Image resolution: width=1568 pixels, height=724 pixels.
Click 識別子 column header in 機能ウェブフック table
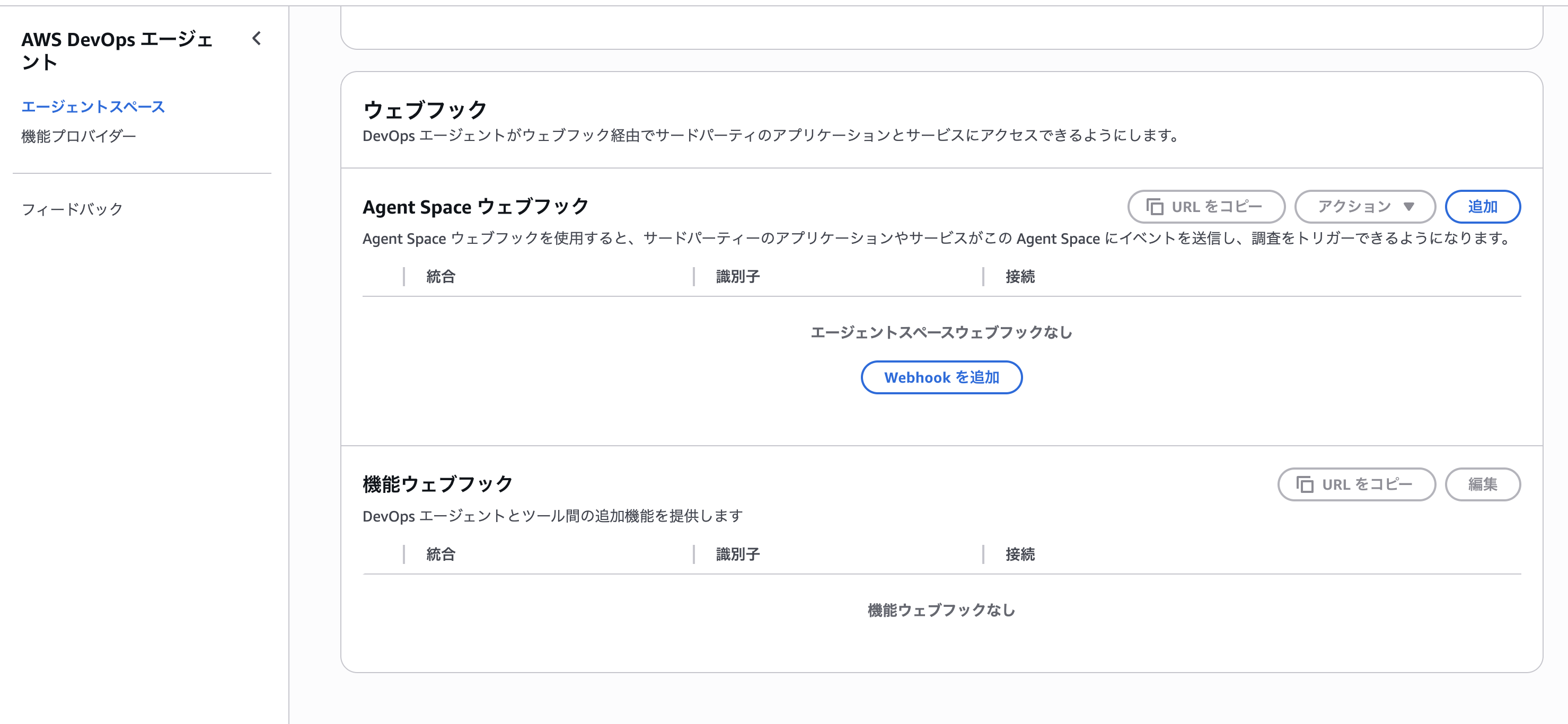(738, 554)
